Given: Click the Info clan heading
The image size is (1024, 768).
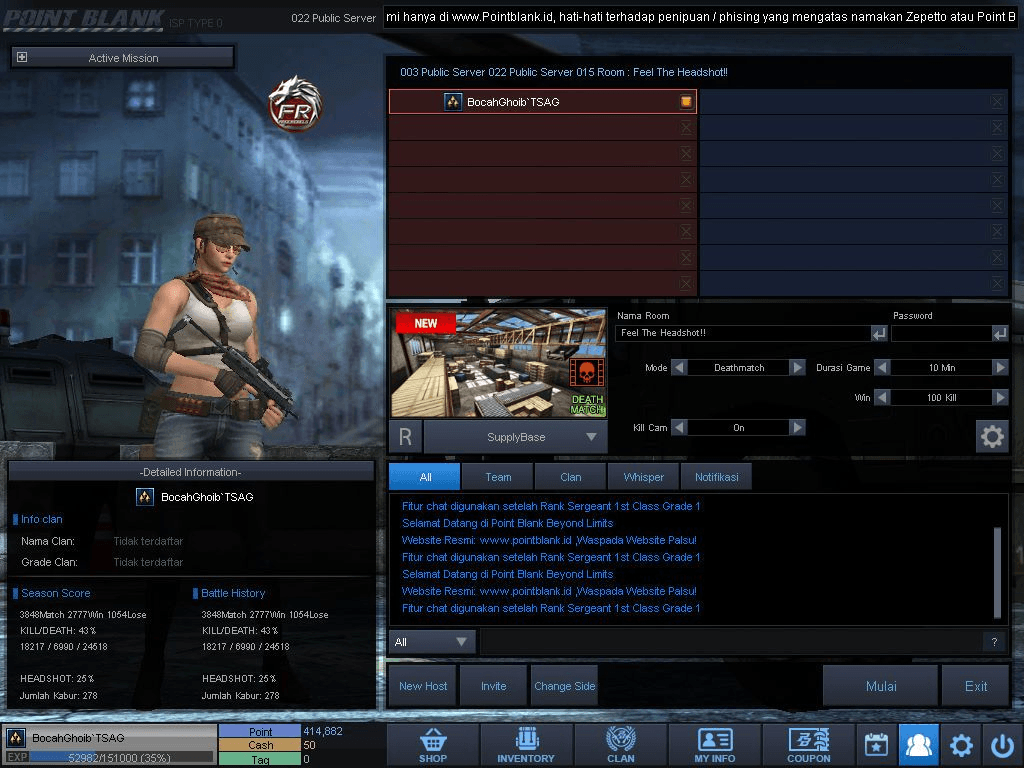Looking at the screenshot, I should click(x=41, y=519).
